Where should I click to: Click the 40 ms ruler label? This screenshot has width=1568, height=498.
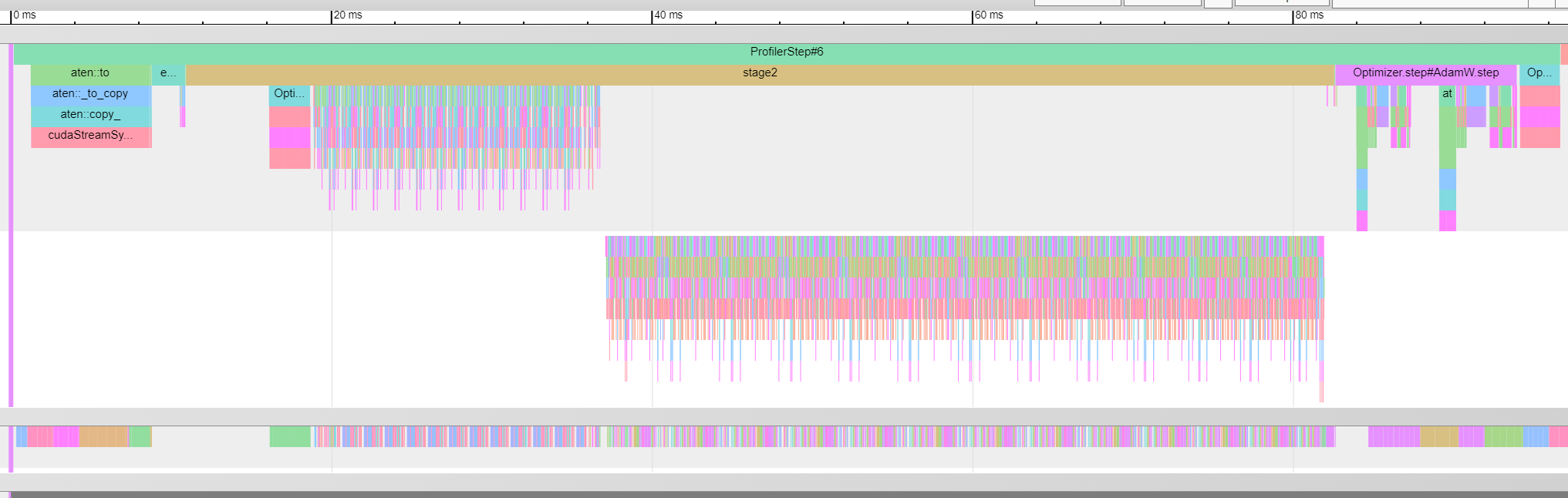[669, 15]
